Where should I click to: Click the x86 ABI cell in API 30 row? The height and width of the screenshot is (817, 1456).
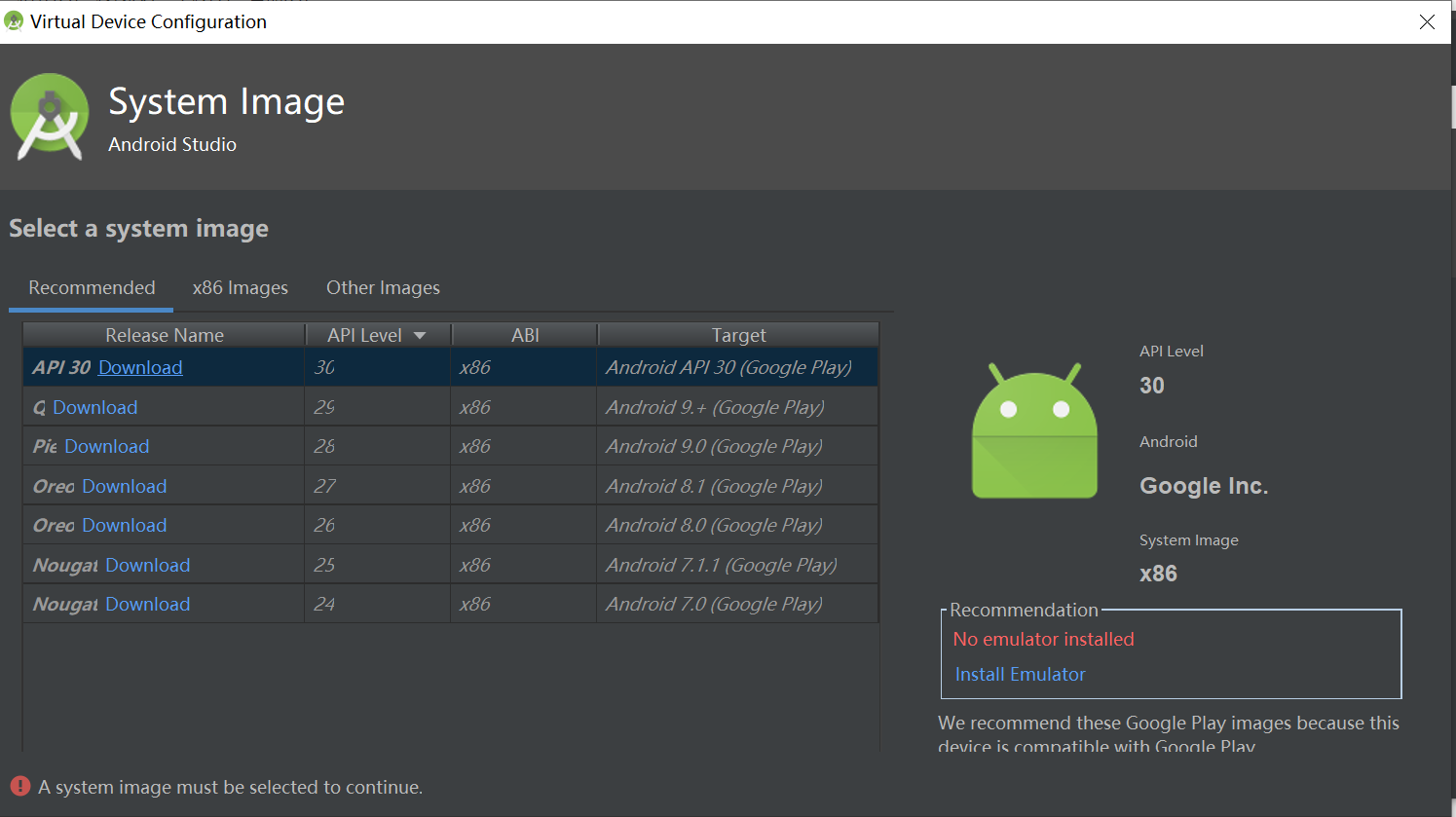coord(524,367)
